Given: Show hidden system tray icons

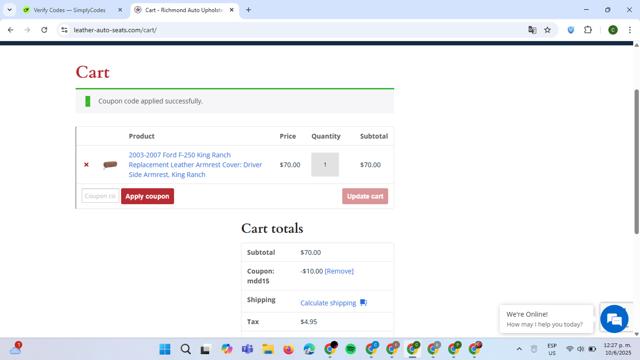Looking at the screenshot, I should coord(519,349).
